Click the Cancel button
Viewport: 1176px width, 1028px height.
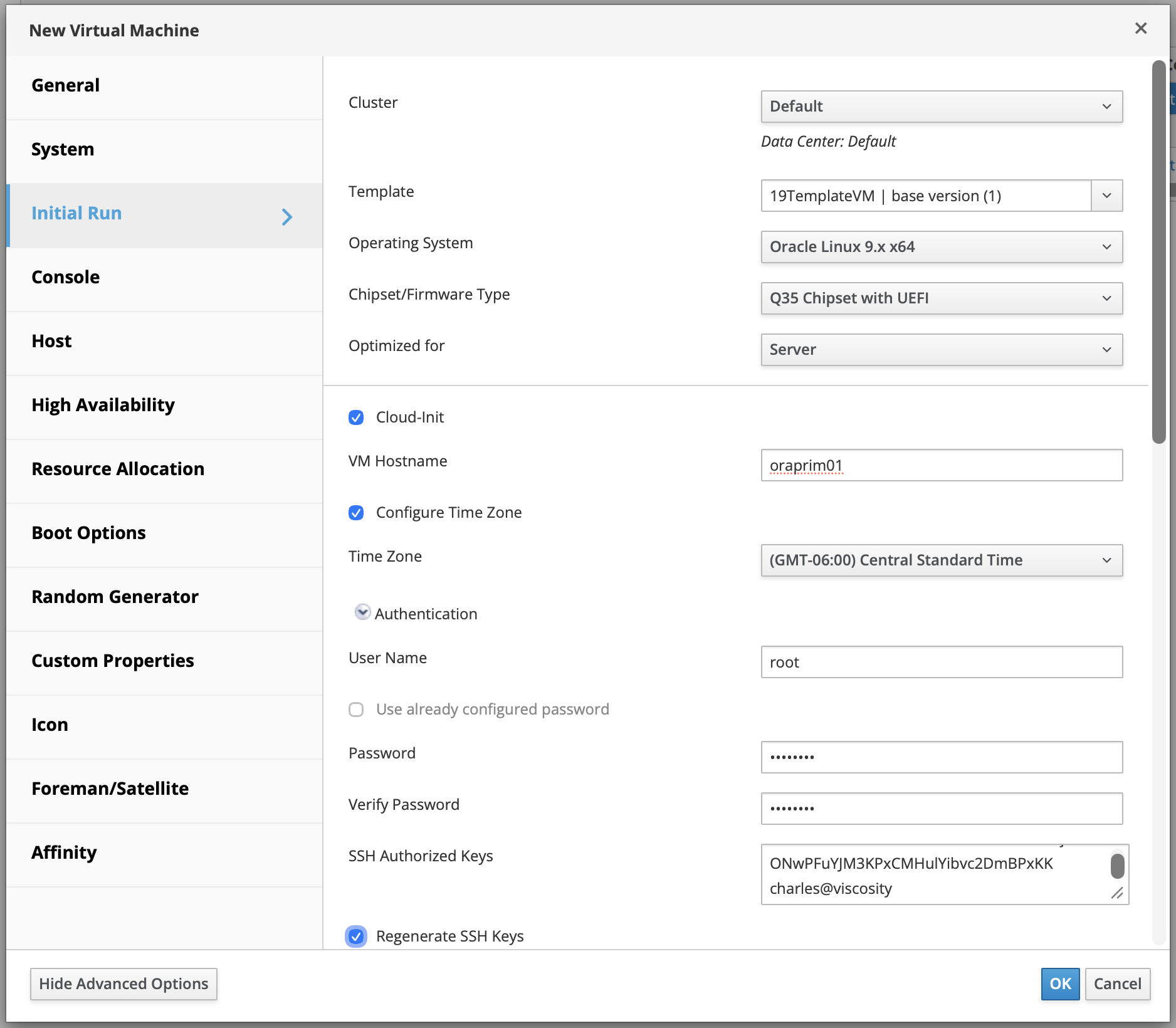pyautogui.click(x=1117, y=984)
